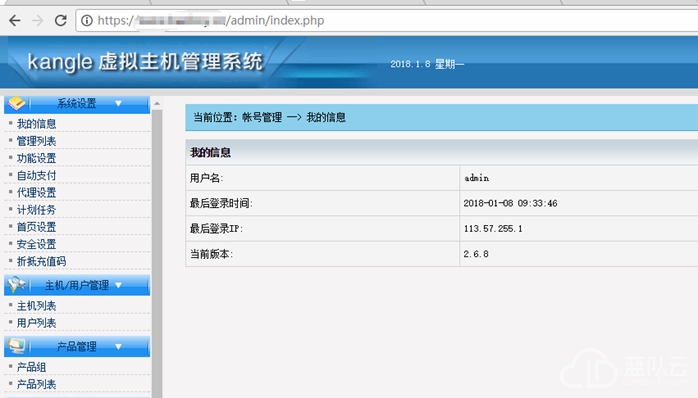Click the 系统设置 header label
The width and height of the screenshot is (698, 398).
click(77, 104)
